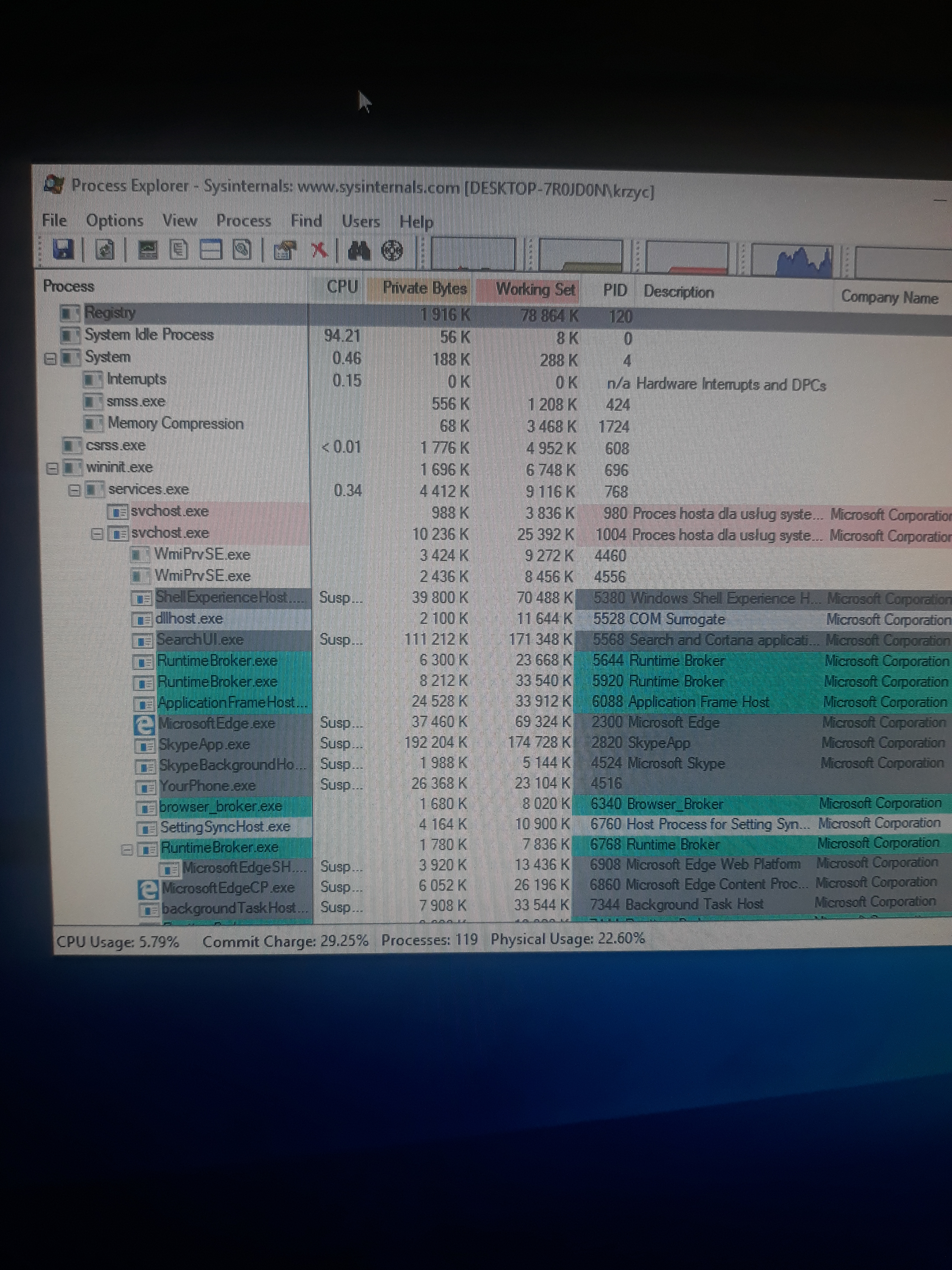The image size is (952, 1270).
Task: Click the red X Kill Process icon
Action: [319, 250]
